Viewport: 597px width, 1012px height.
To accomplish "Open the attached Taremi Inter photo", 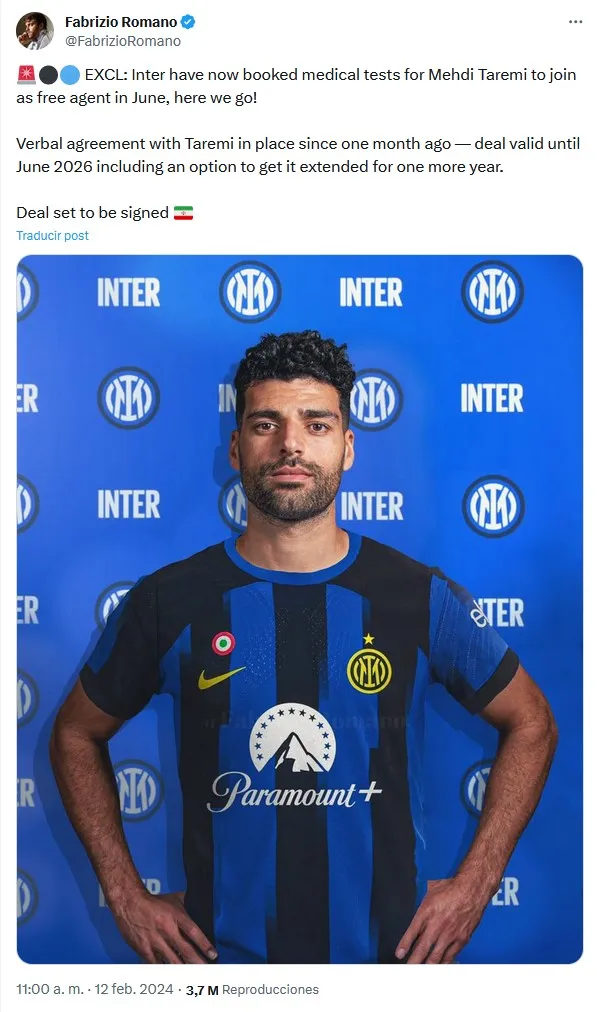I will tap(299, 609).
